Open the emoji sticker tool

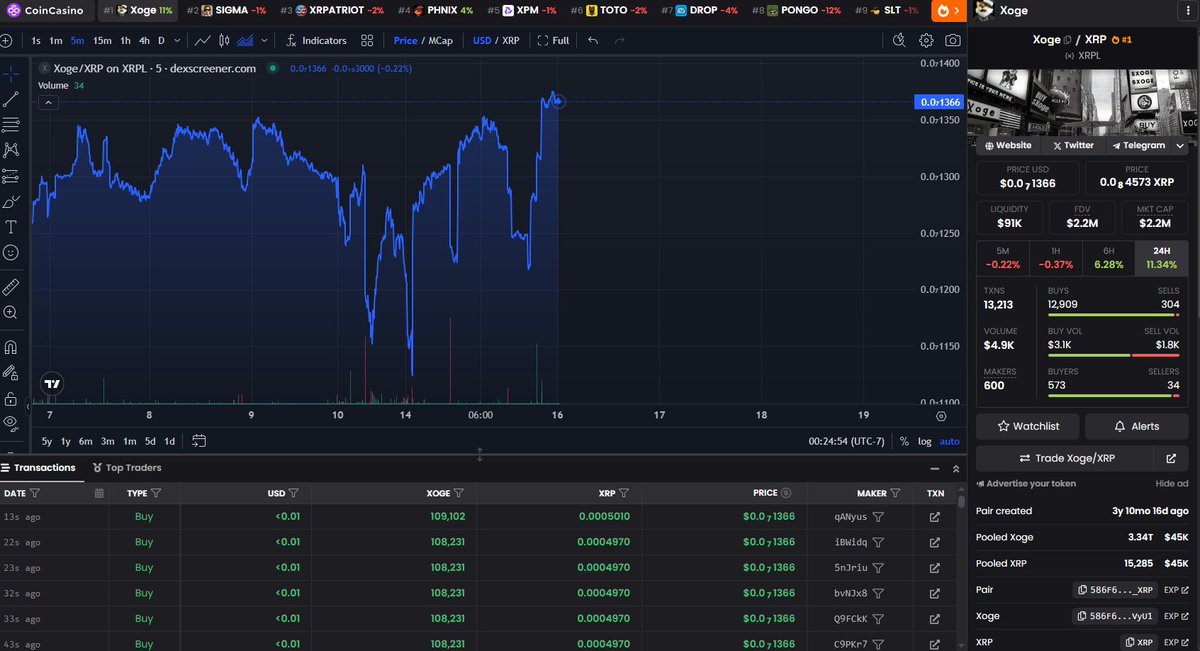[x=11, y=253]
